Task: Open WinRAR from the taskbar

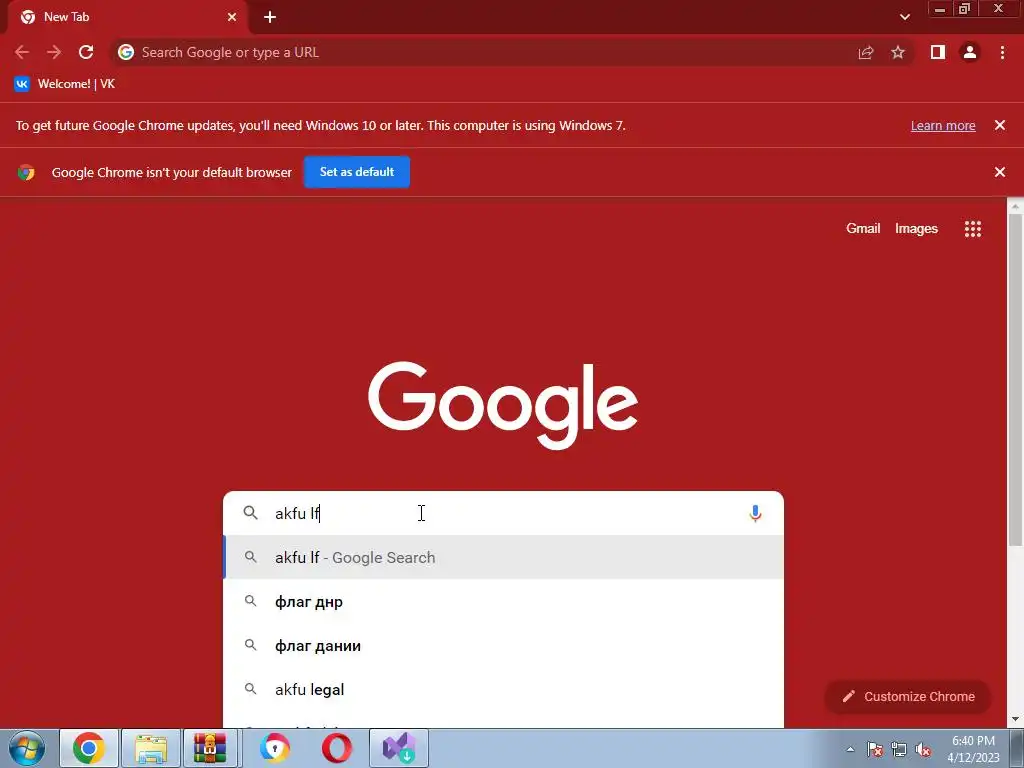Action: 210,748
